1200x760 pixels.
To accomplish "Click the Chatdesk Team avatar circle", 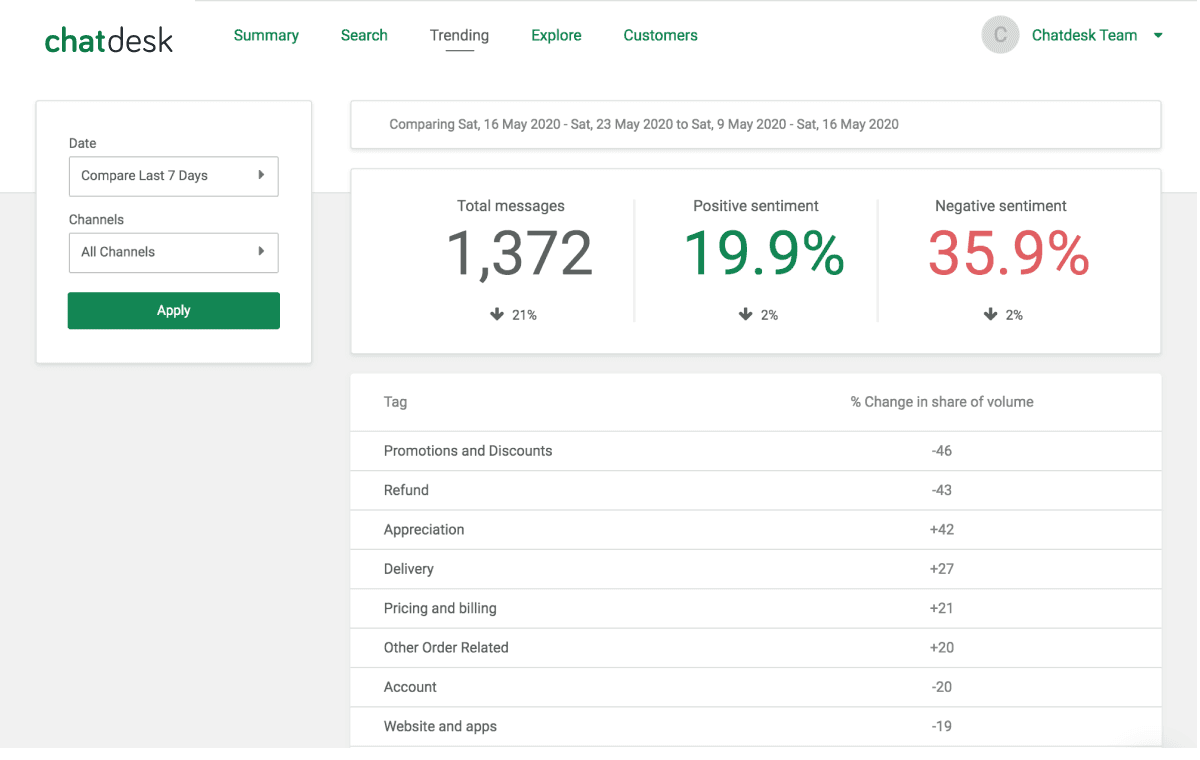I will 1000,35.
